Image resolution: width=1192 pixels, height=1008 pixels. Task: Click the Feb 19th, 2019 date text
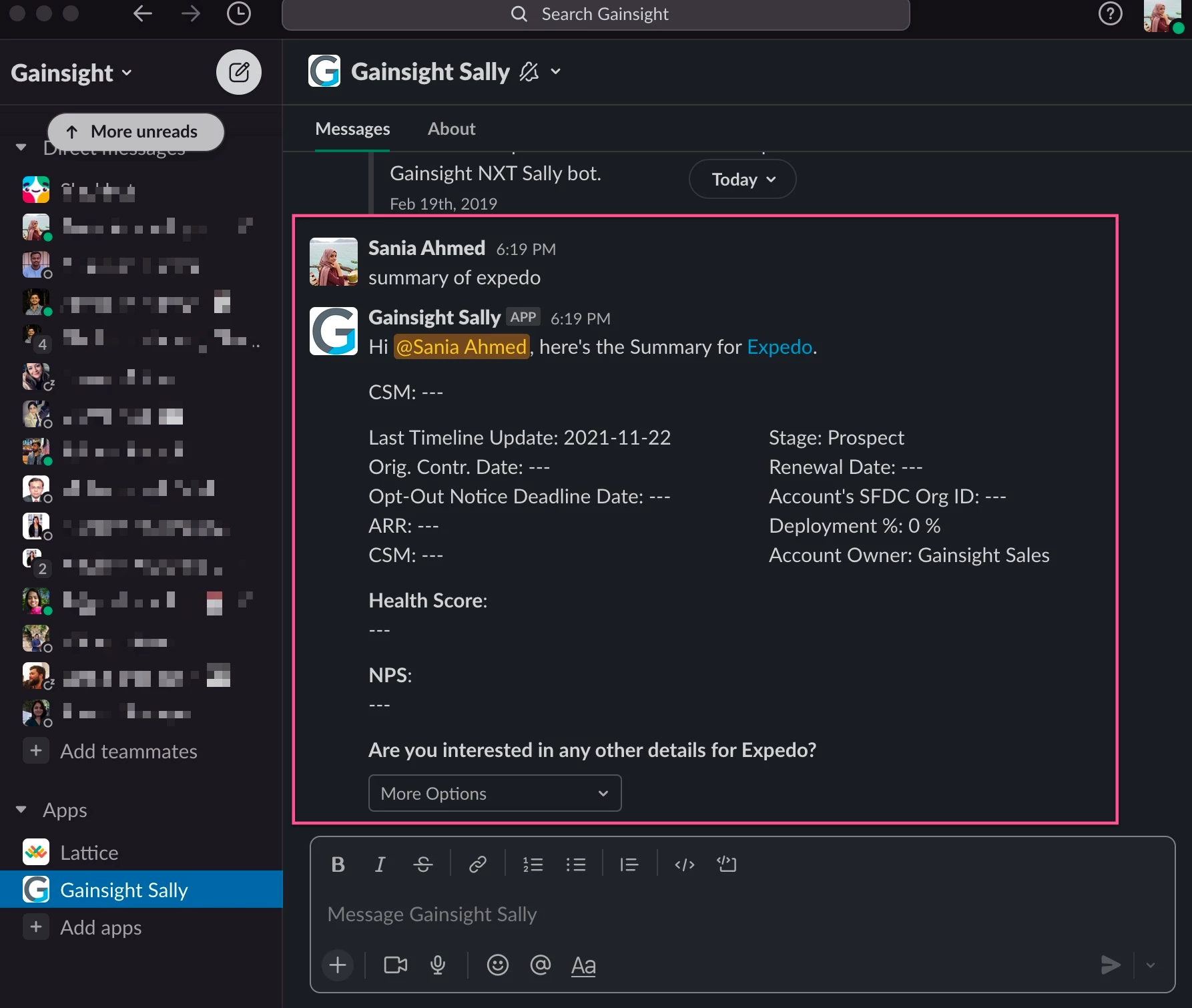click(x=443, y=204)
